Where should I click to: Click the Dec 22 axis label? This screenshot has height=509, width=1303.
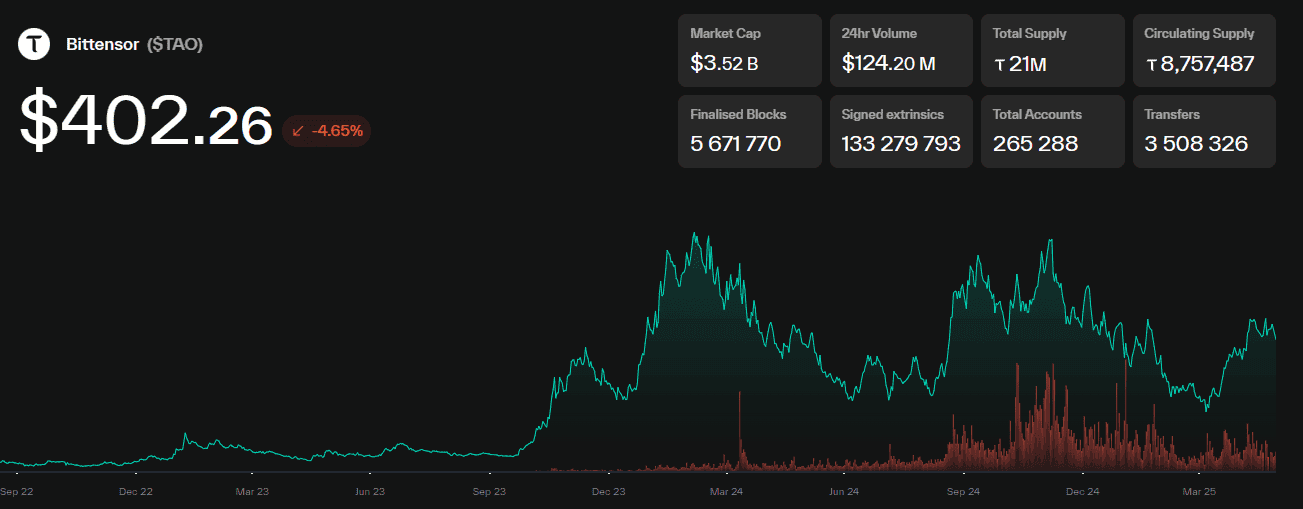[135, 492]
